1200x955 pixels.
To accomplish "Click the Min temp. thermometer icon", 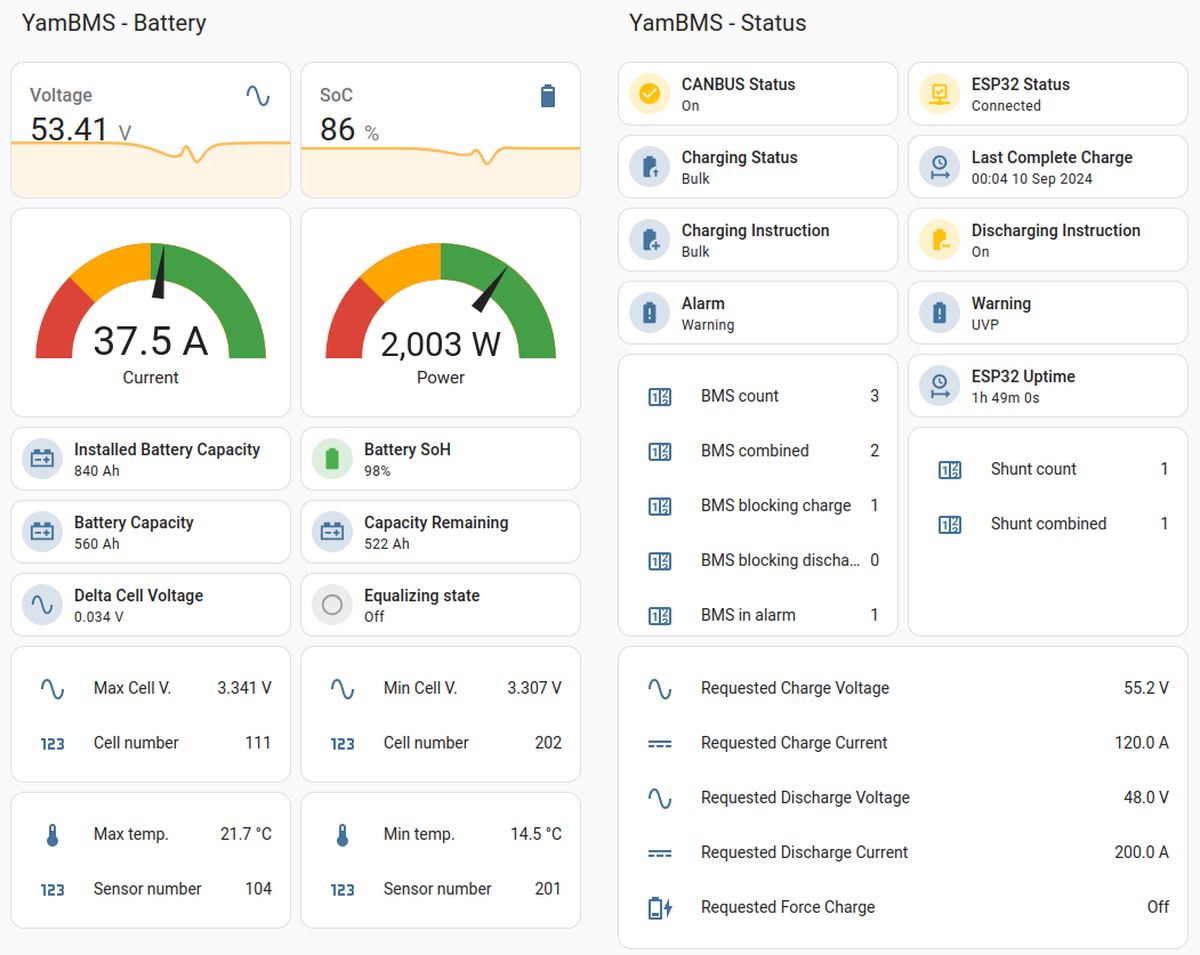I will [342, 835].
